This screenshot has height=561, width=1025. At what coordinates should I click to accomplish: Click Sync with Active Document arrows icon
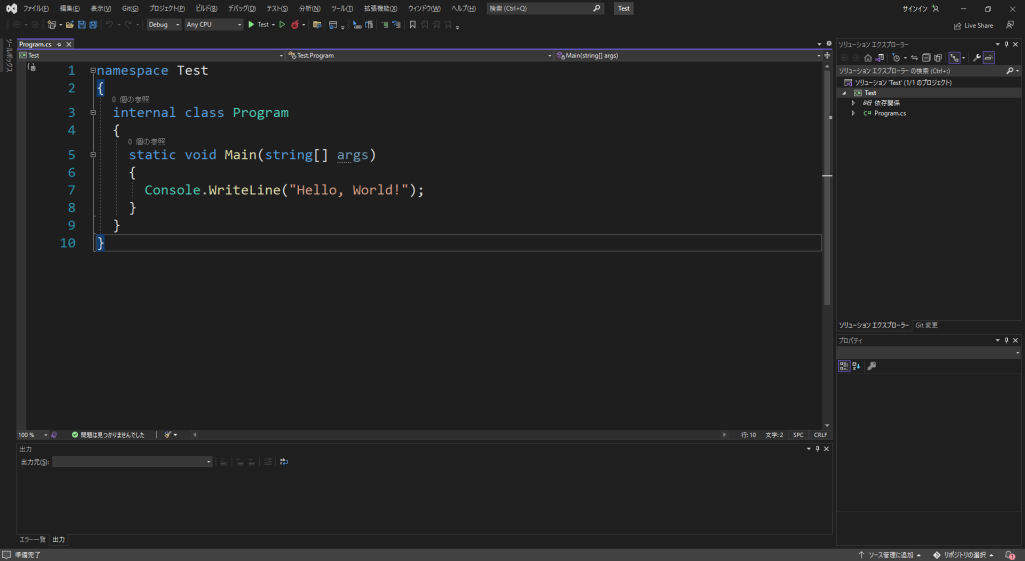coord(915,58)
